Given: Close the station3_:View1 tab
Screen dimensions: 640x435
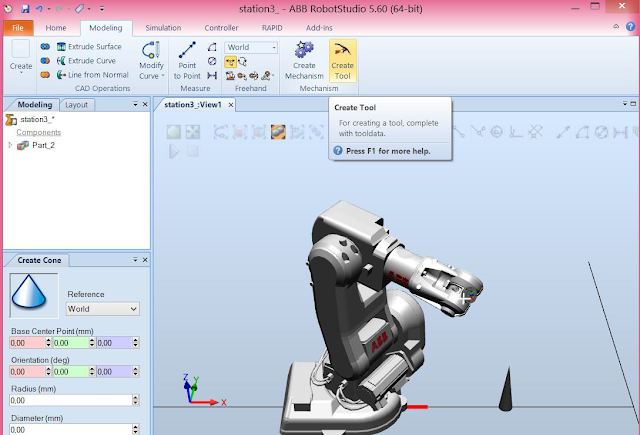Looking at the screenshot, I should coord(231,105).
